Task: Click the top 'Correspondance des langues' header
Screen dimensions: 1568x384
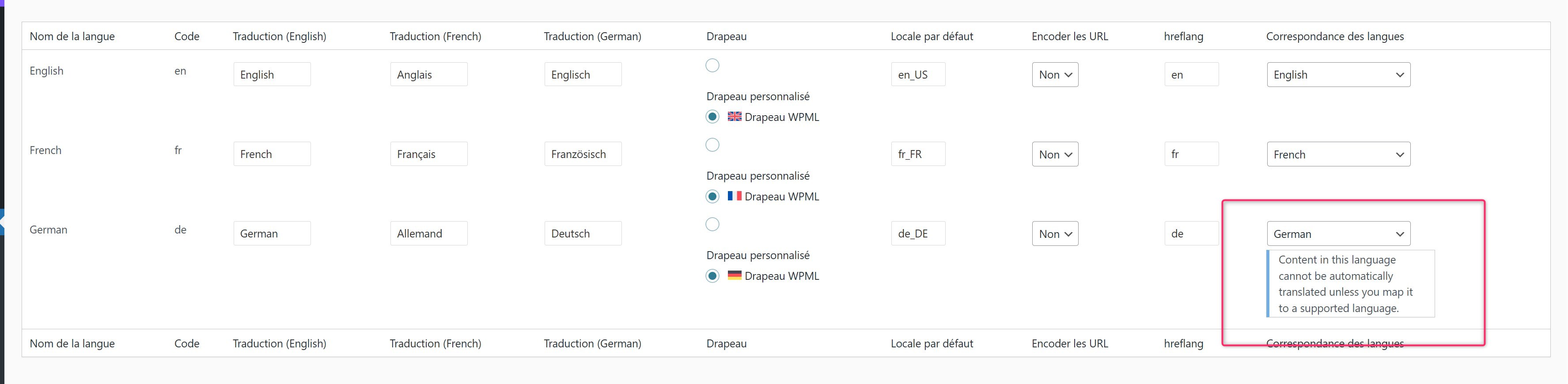Action: pos(1335,36)
